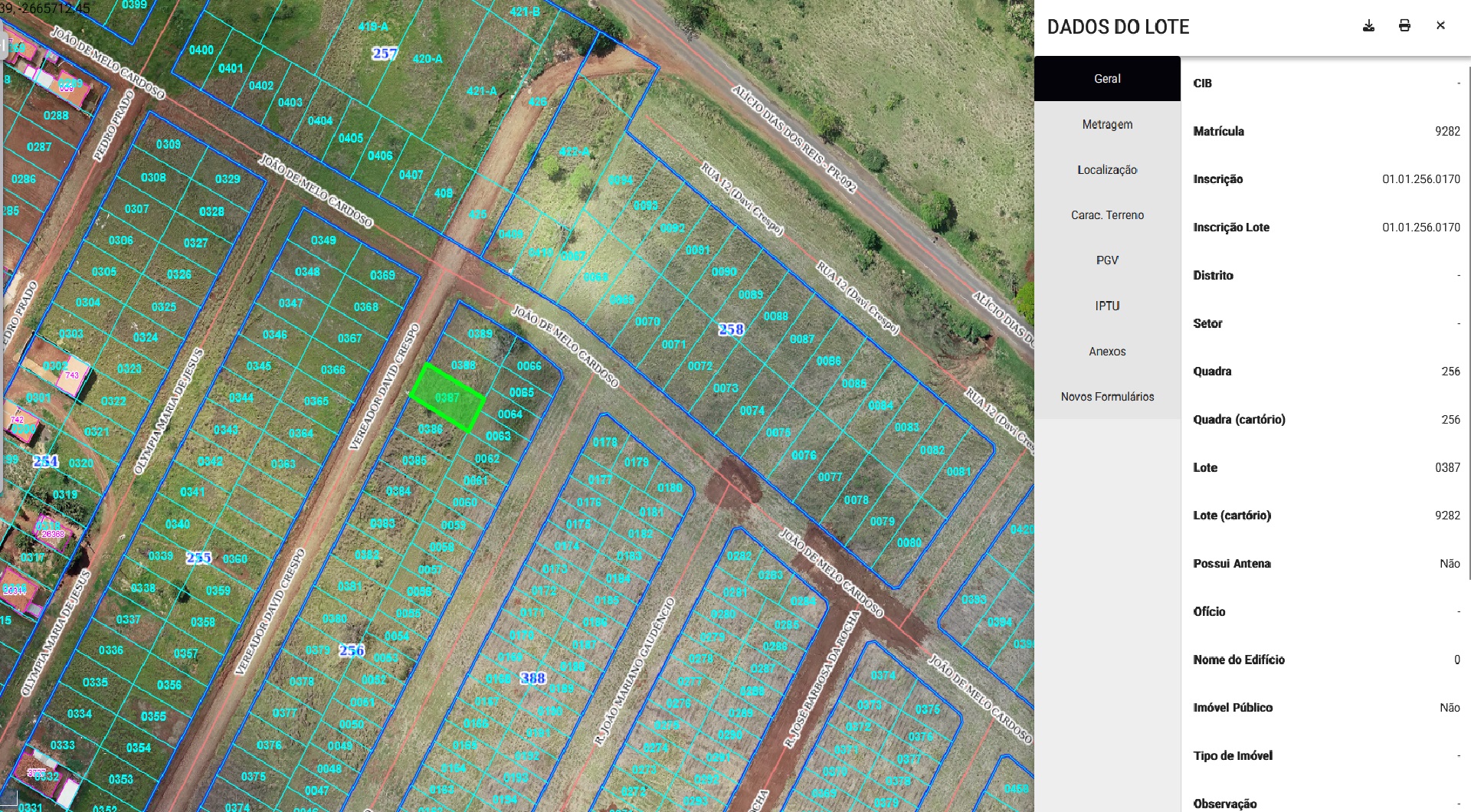Image resolution: width=1471 pixels, height=812 pixels.
Task: Click the Imóvel Público value Não
Action: point(1450,708)
